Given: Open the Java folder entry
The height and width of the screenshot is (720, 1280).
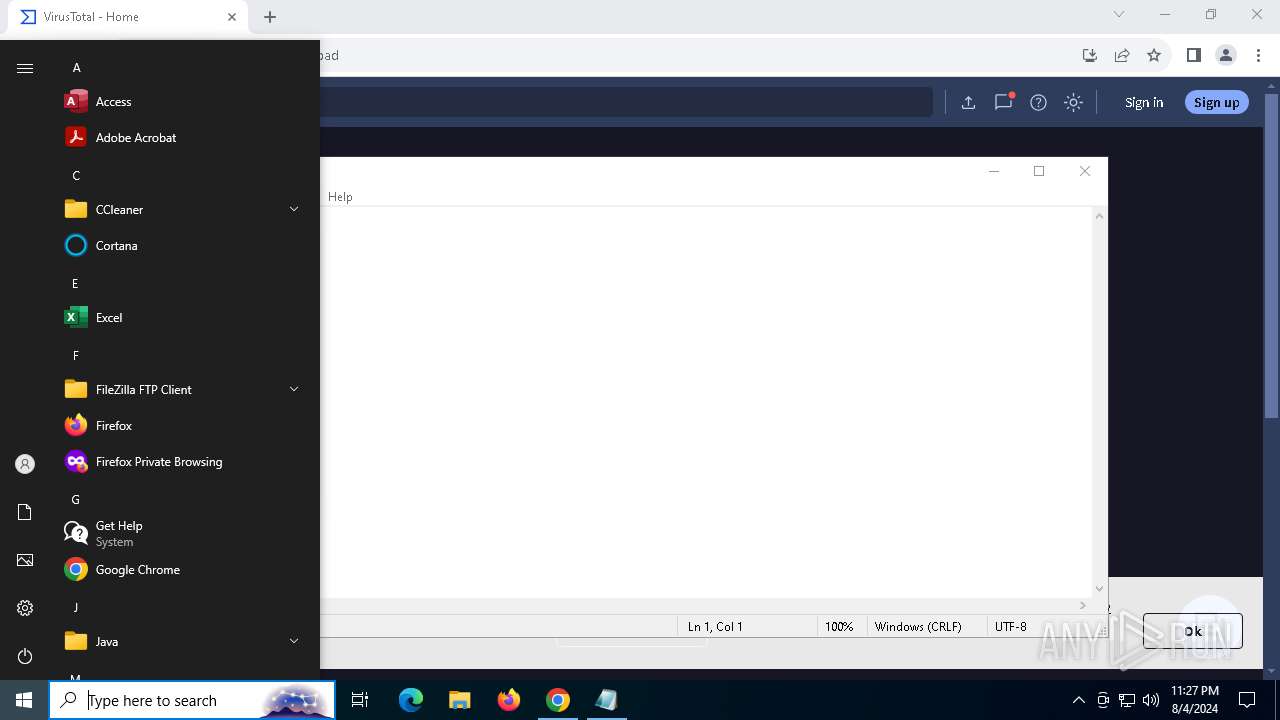Looking at the screenshot, I should click(180, 642).
